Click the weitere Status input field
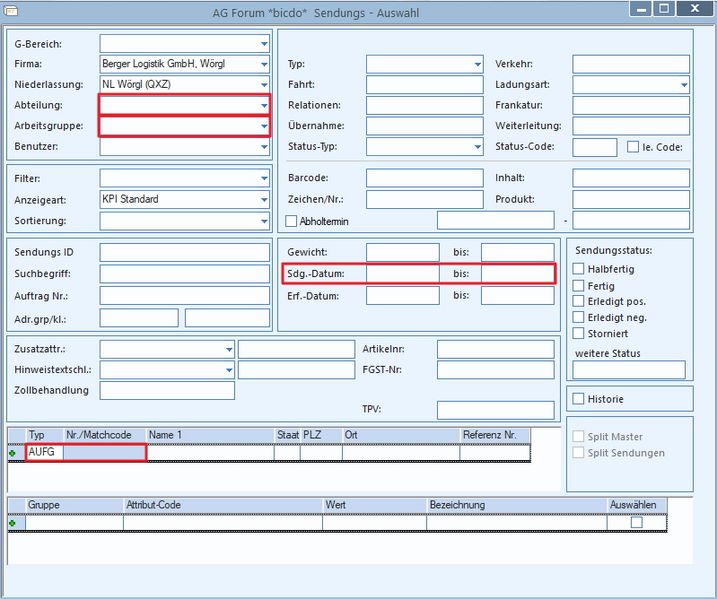 pyautogui.click(x=629, y=370)
